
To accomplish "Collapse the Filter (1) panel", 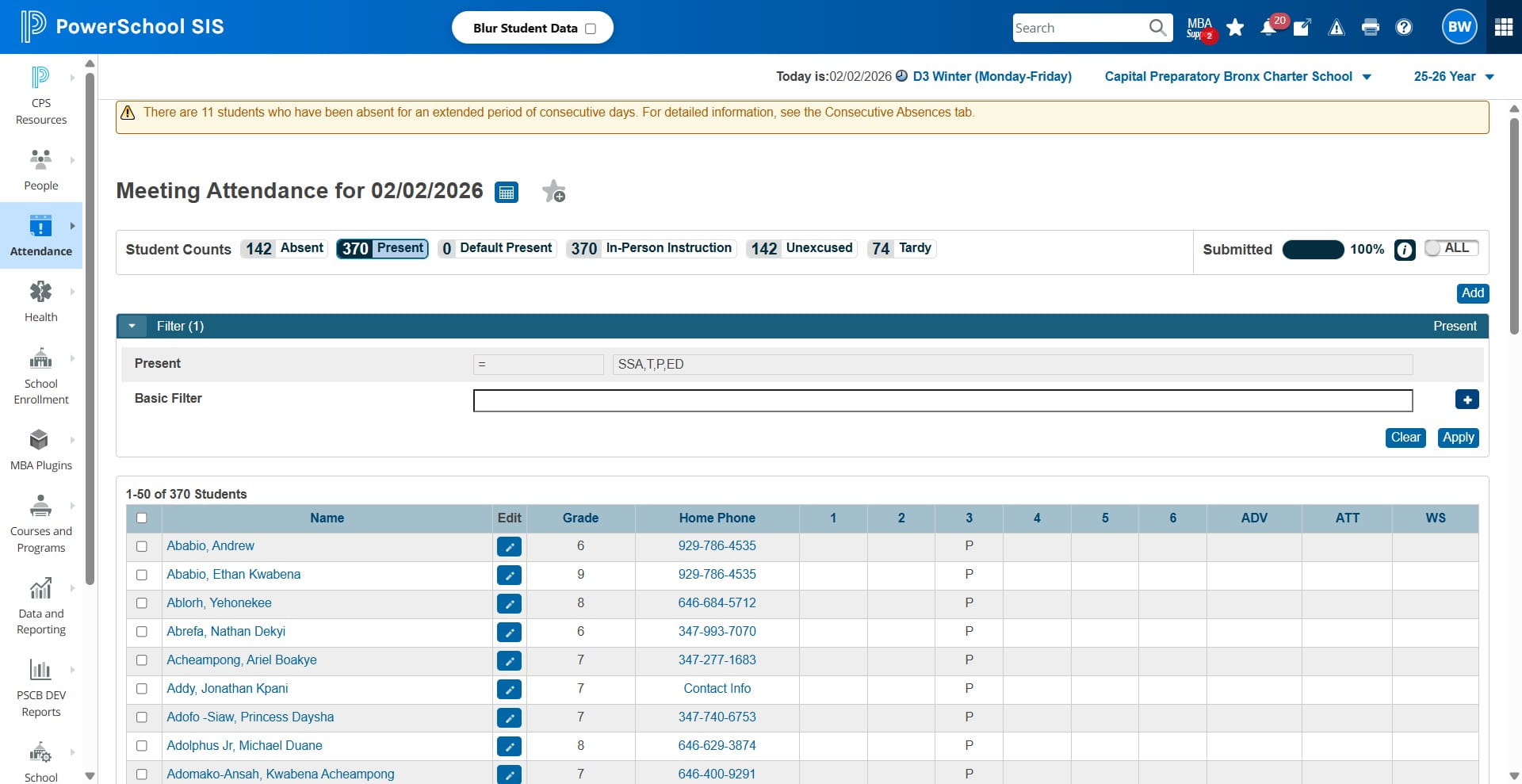I will click(132, 326).
